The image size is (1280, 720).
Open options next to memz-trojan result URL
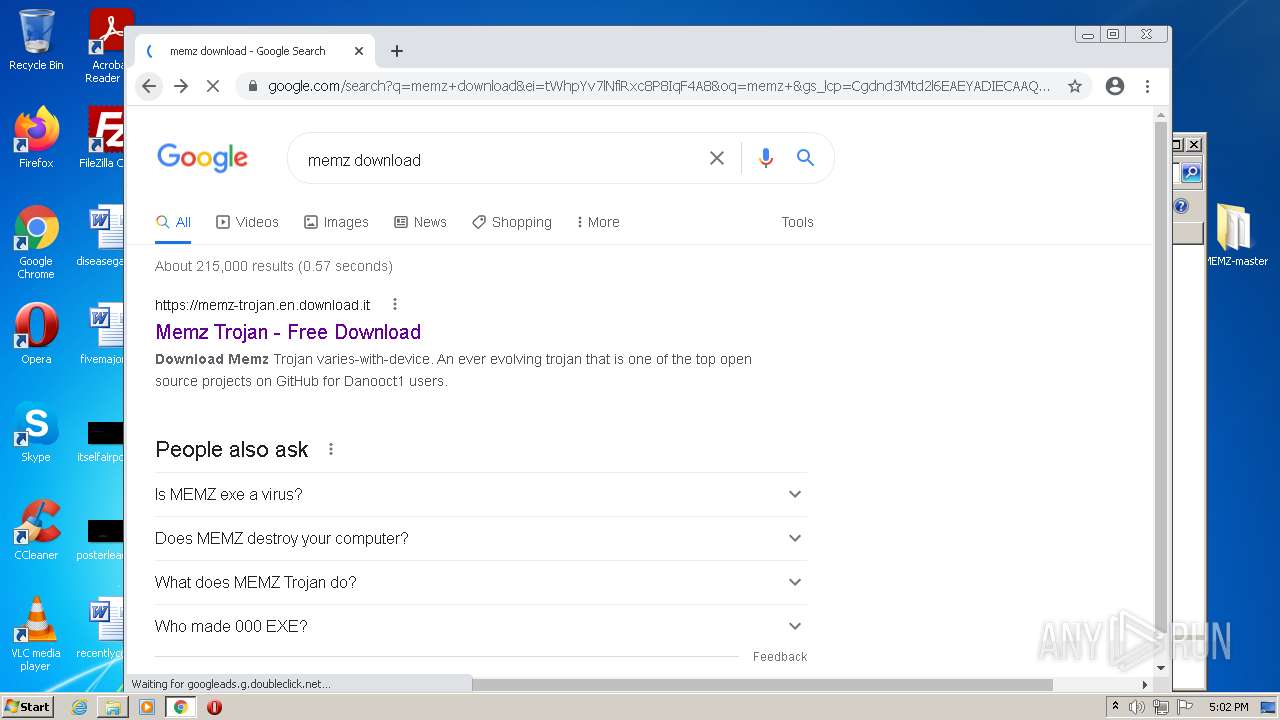395,304
